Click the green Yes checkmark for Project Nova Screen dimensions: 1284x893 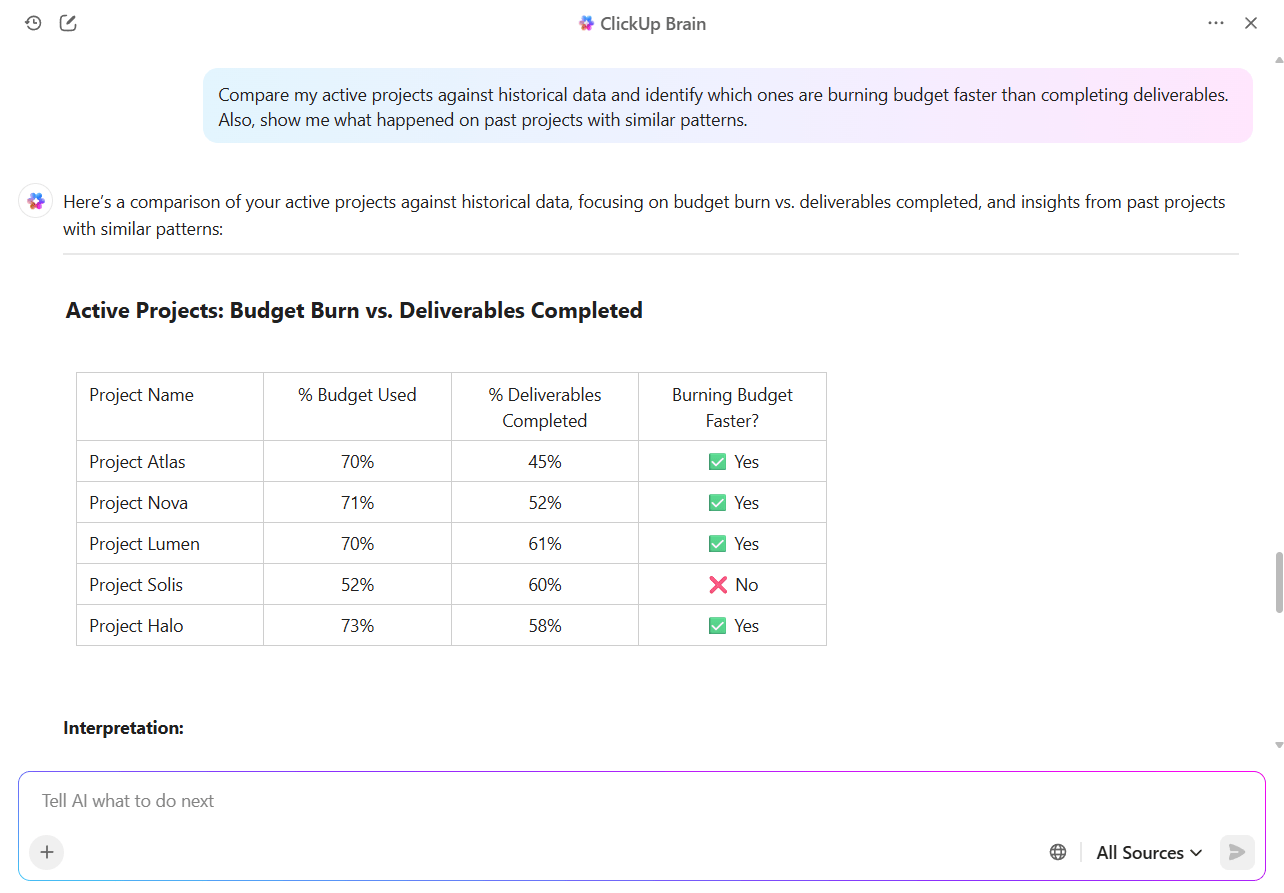[717, 503]
